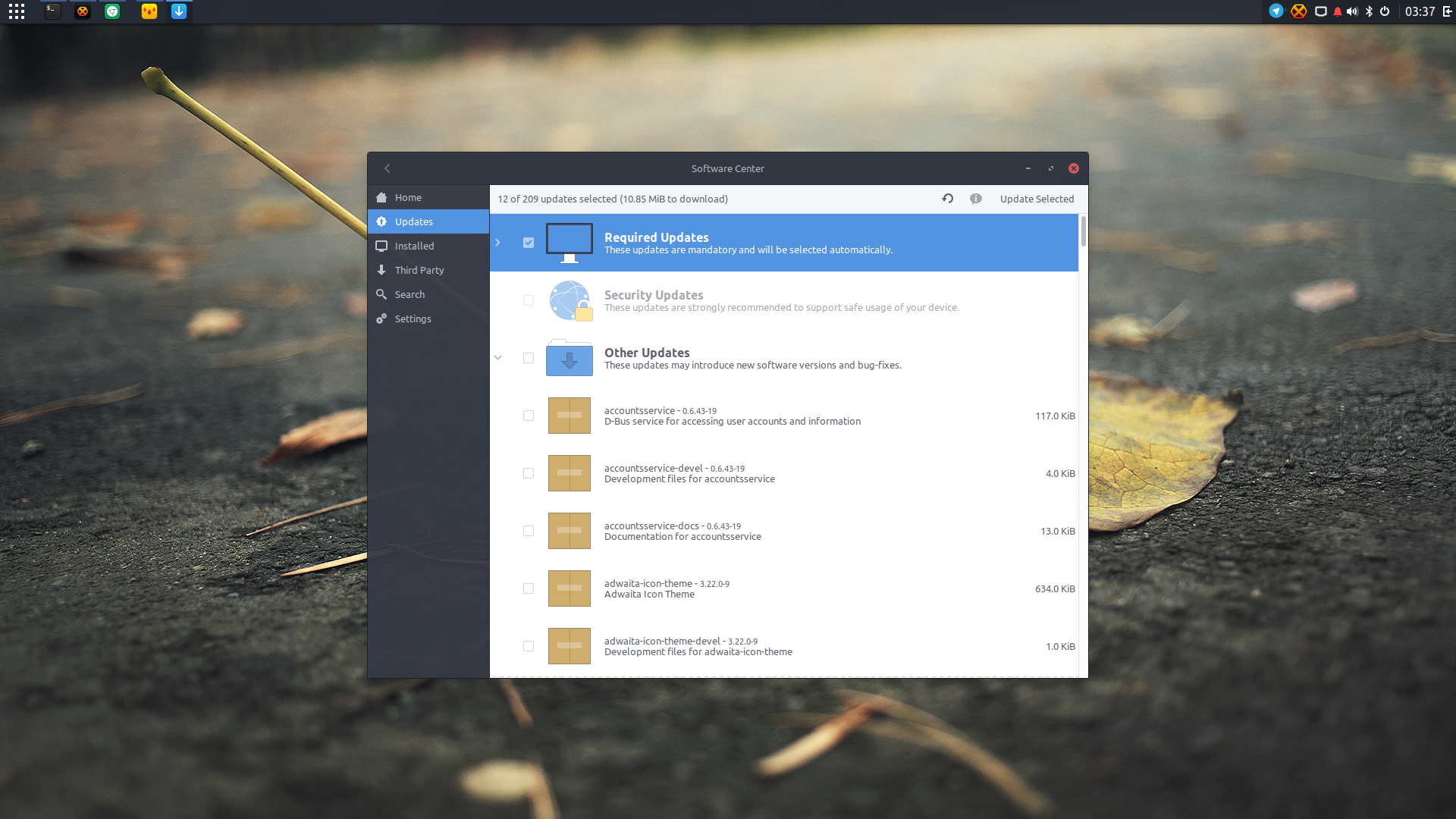
Task: Click the 'Required Updates' title
Action: 657,237
